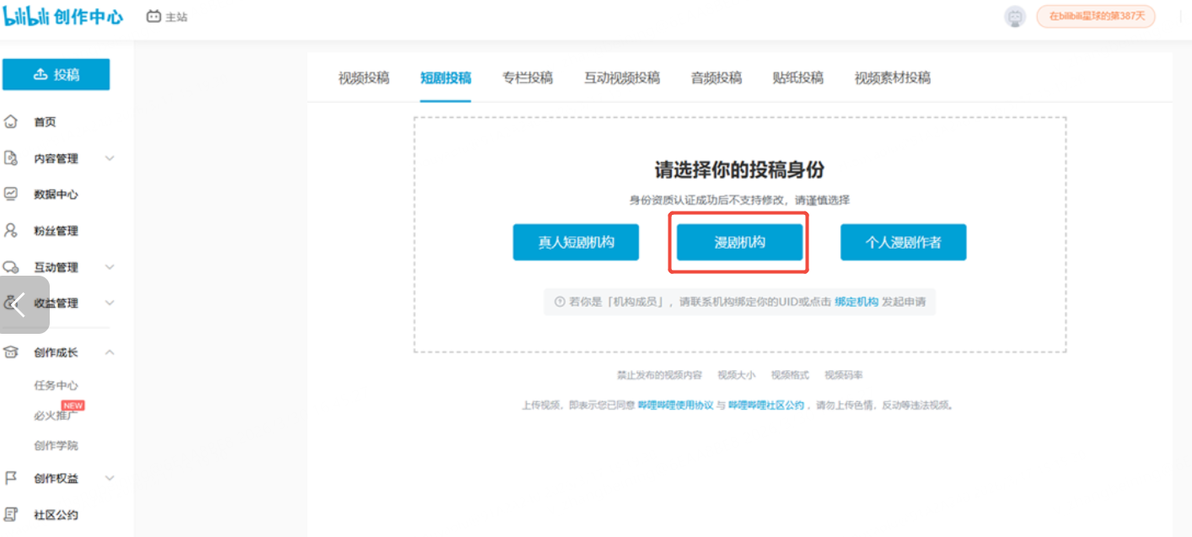Click the 数据中心 chart icon
Image resolution: width=1192 pixels, height=537 pixels.
point(11,194)
